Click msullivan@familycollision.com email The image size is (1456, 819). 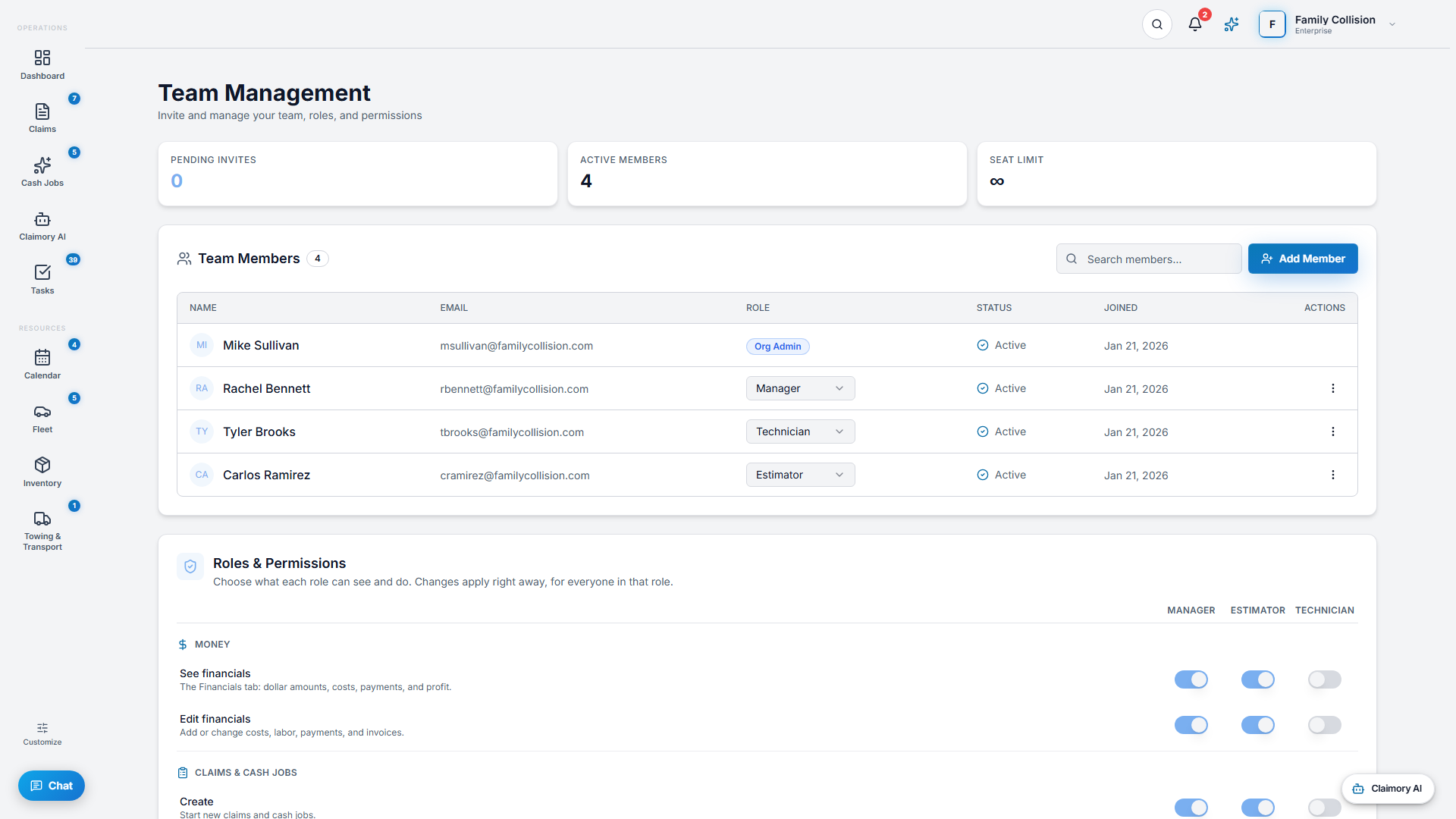click(x=516, y=346)
